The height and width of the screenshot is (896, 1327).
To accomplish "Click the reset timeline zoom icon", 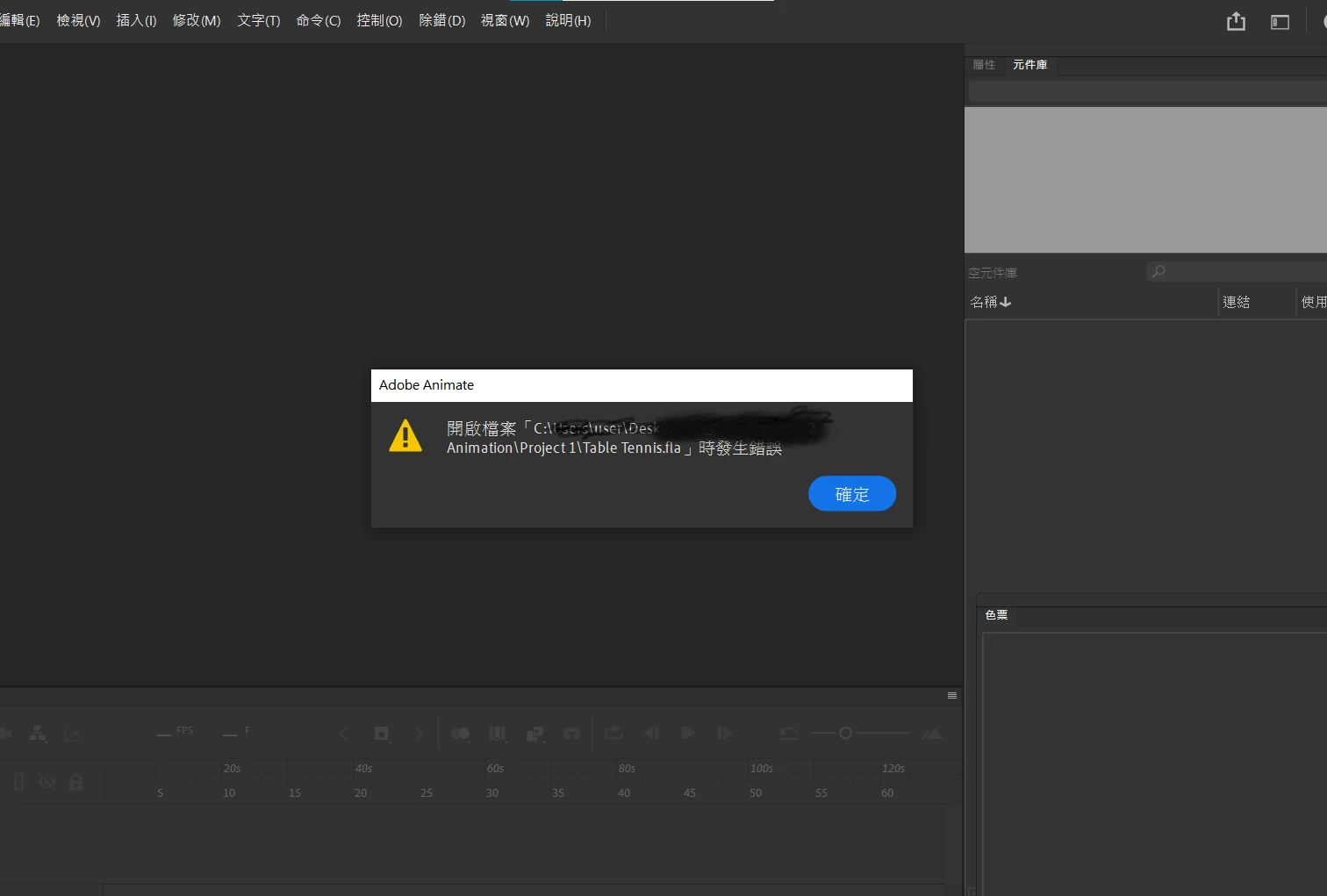I will [x=789, y=734].
